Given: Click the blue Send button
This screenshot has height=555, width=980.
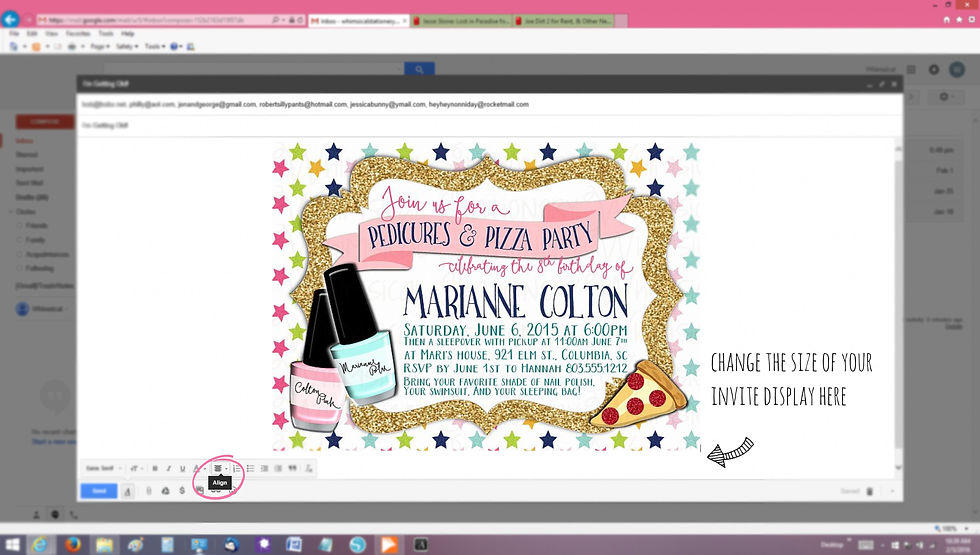Looking at the screenshot, I should click(x=99, y=491).
